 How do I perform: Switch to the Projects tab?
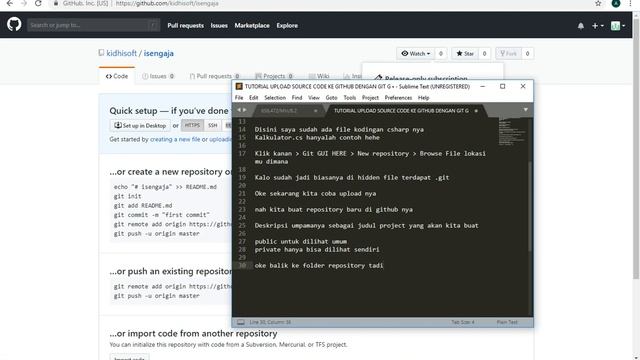click(274, 76)
